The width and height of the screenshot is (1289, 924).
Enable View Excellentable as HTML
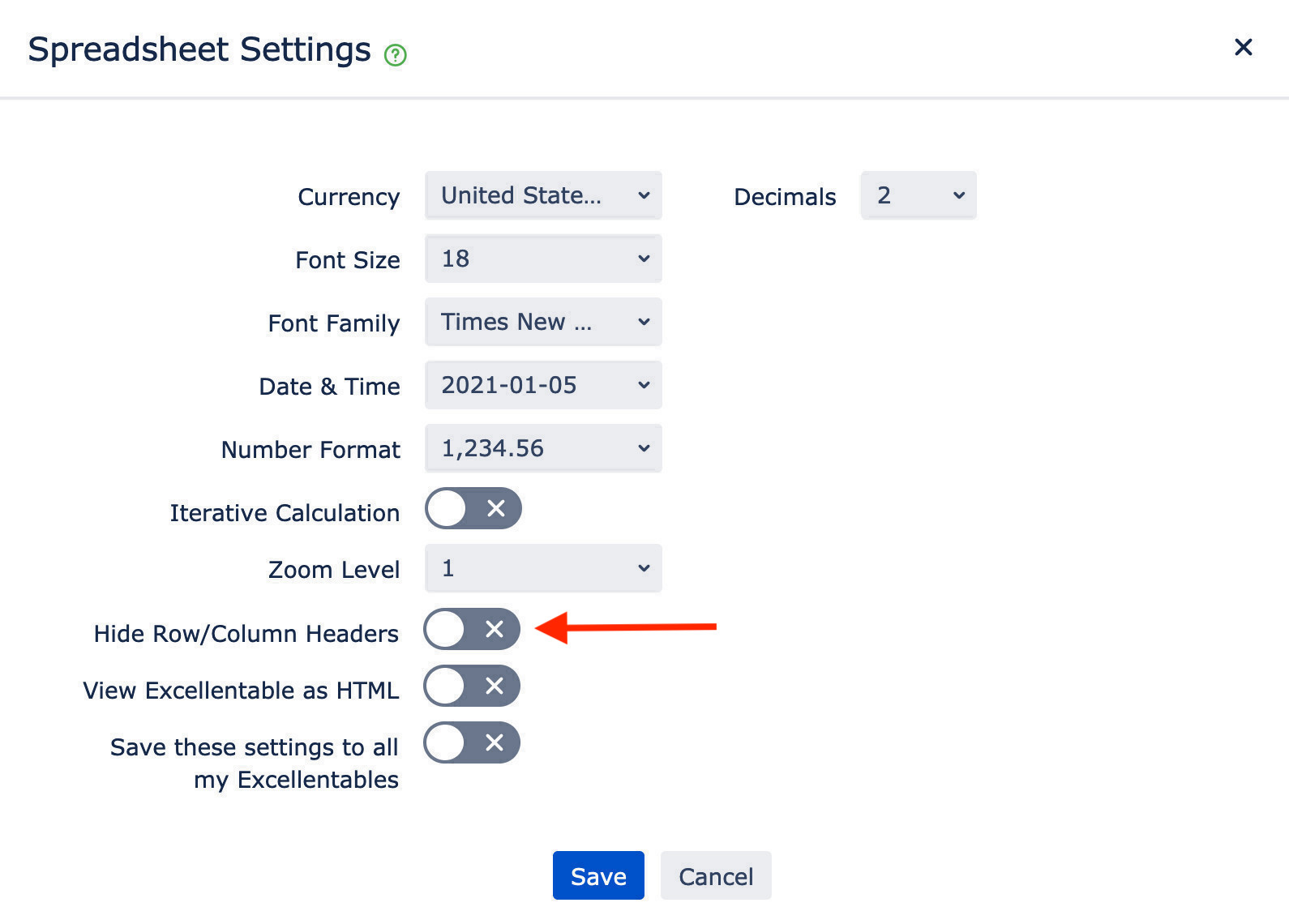click(x=472, y=686)
